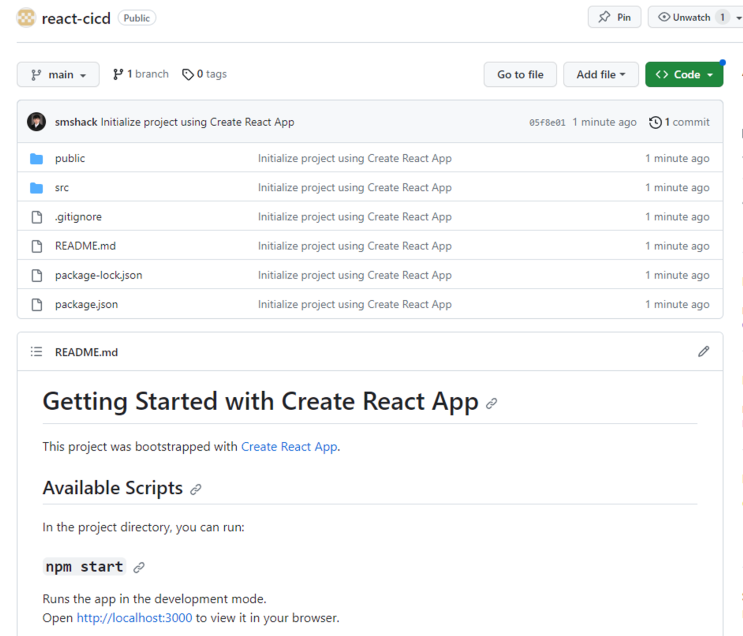Open commit hash 05f8e01
Image resolution: width=743 pixels, height=636 pixels.
click(547, 122)
